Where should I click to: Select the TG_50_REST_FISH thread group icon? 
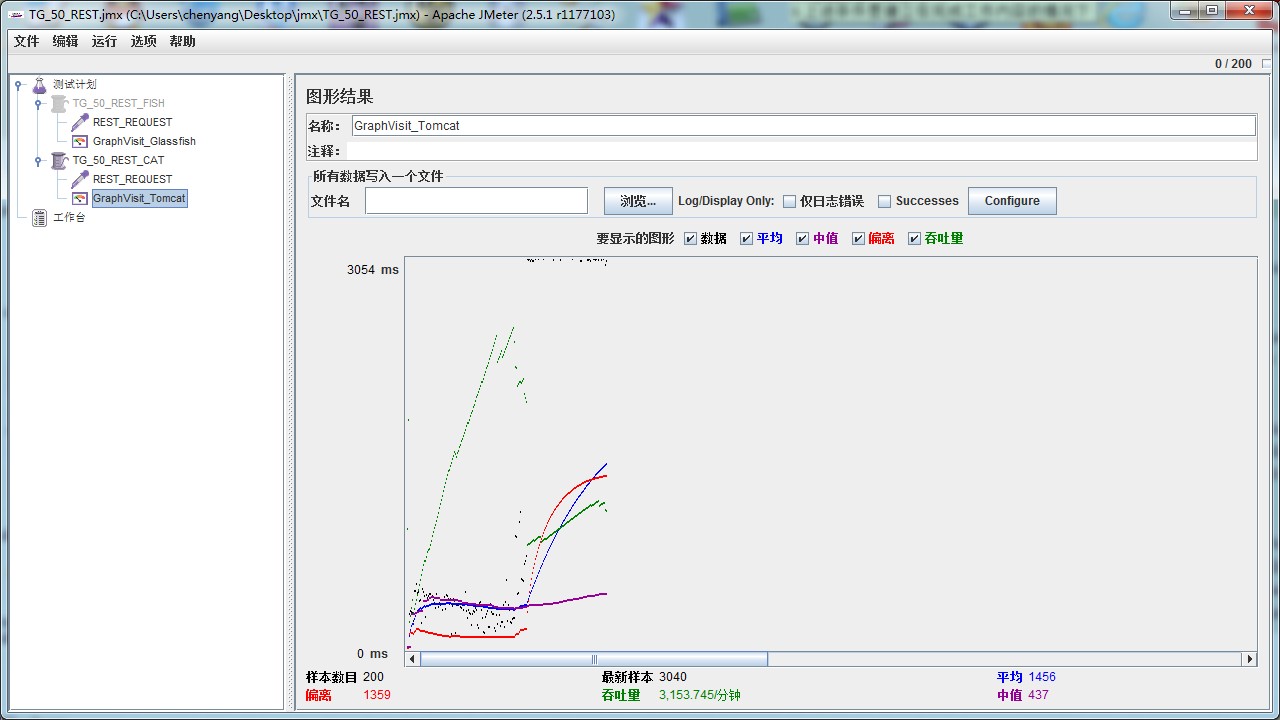click(x=57, y=103)
